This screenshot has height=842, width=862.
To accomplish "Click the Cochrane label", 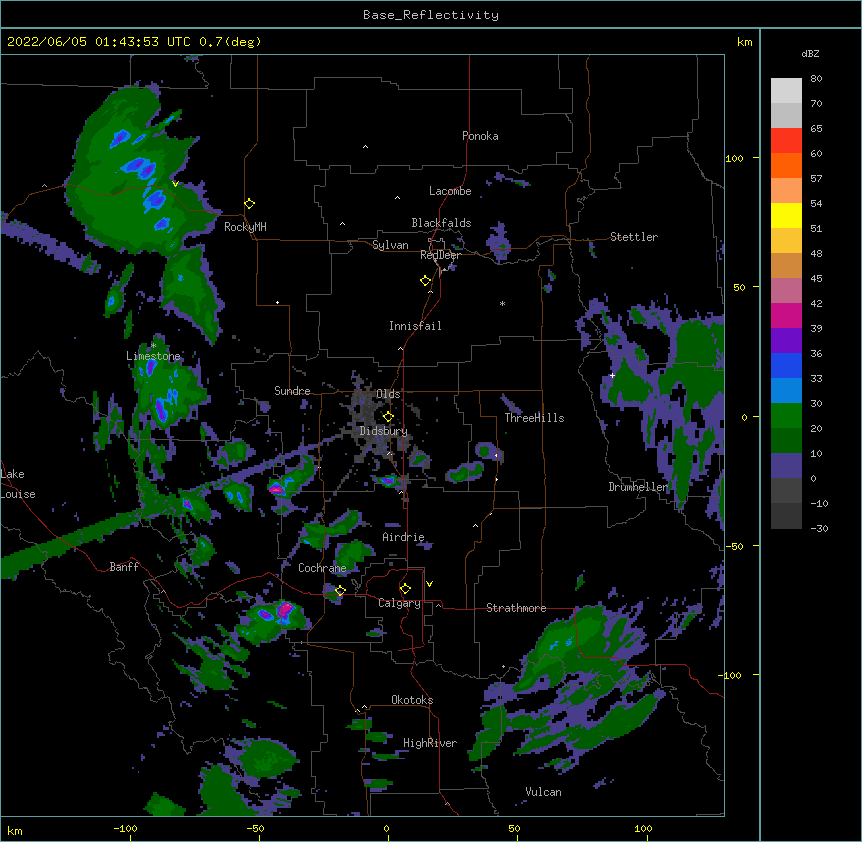I will [322, 568].
